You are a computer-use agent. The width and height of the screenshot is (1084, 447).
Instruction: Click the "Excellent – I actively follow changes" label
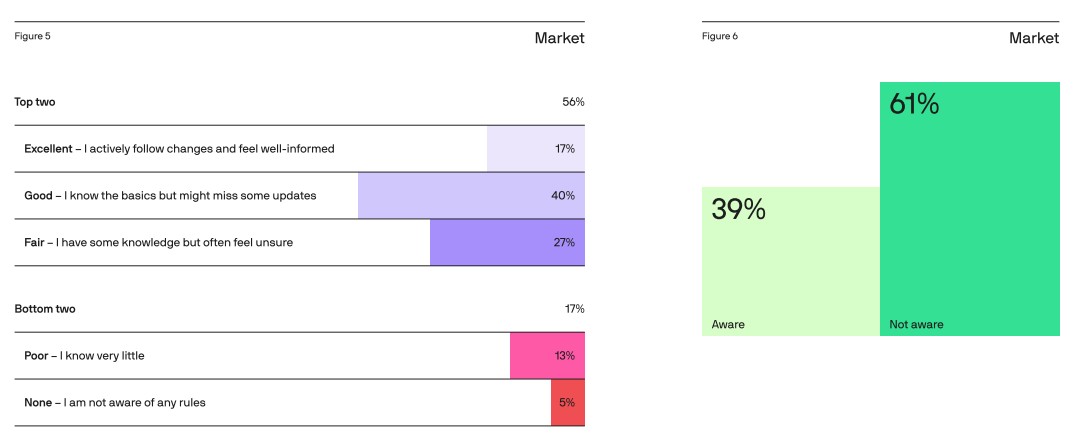point(179,149)
